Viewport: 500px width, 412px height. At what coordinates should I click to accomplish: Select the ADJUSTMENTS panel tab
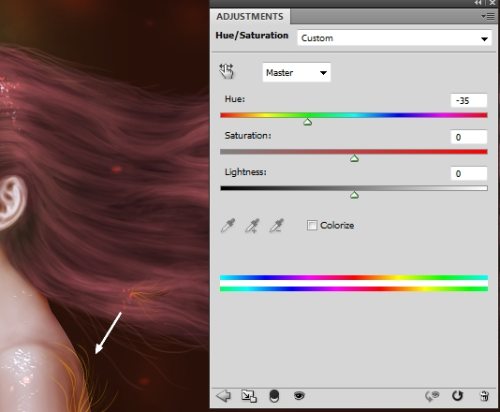(x=250, y=16)
